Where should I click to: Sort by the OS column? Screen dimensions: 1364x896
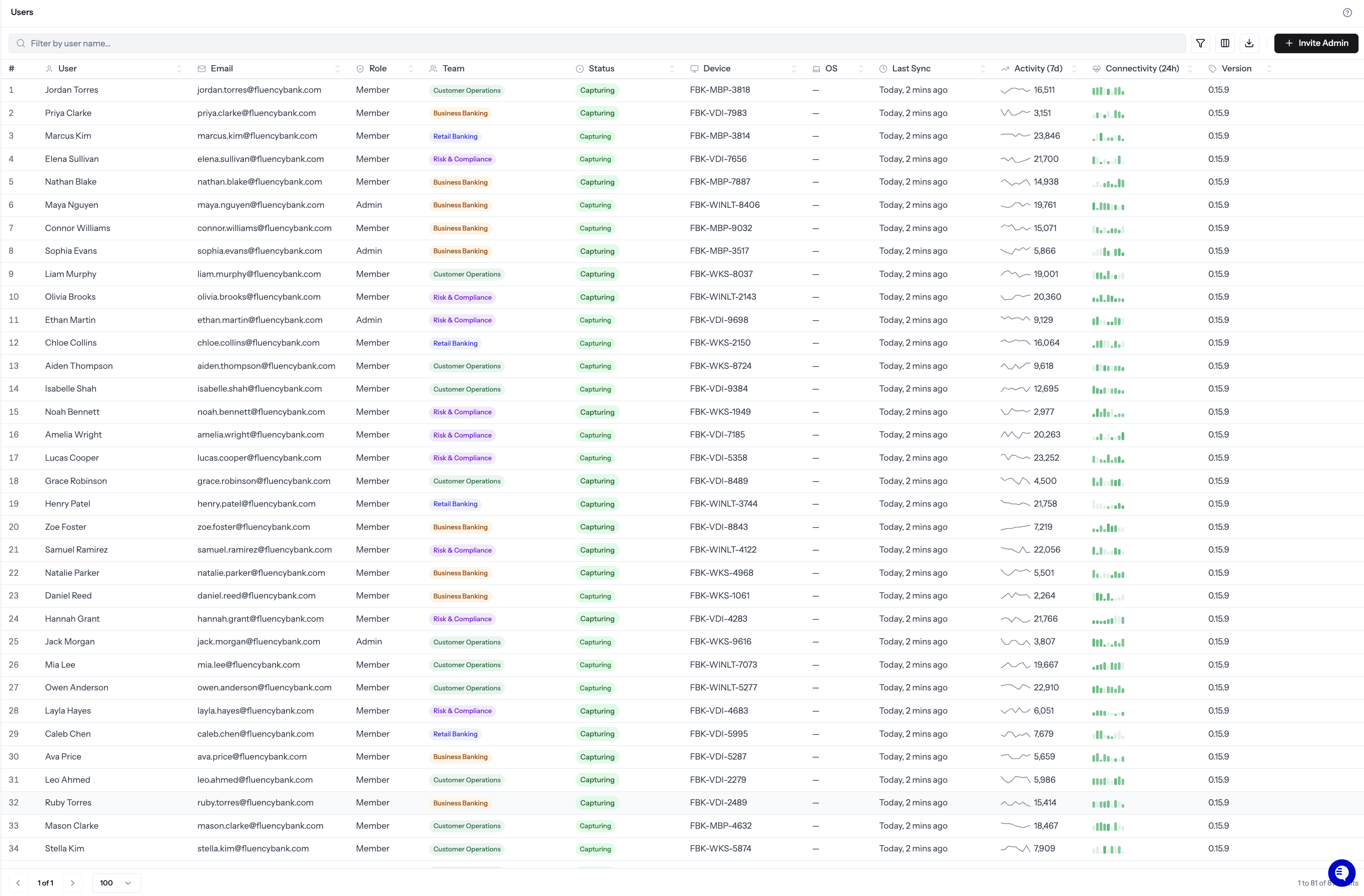(861, 69)
